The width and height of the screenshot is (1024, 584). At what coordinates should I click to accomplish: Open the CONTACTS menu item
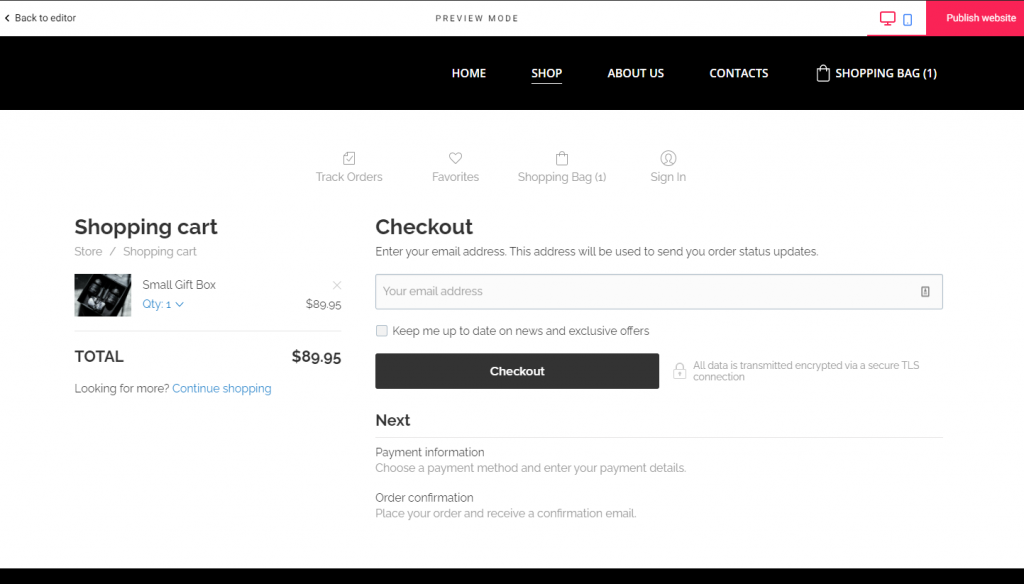click(739, 73)
